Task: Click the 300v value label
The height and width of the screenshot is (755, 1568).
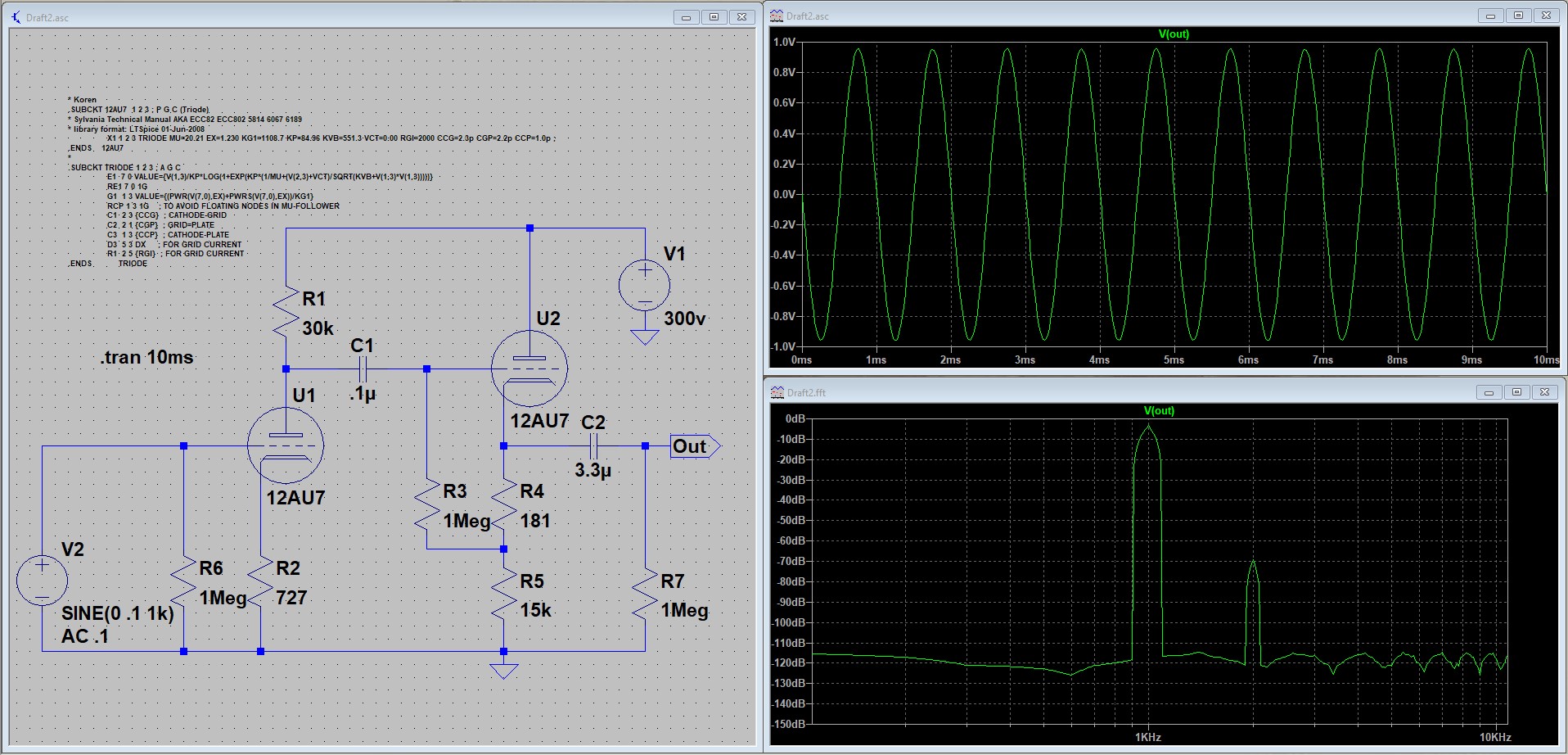Action: click(x=685, y=319)
